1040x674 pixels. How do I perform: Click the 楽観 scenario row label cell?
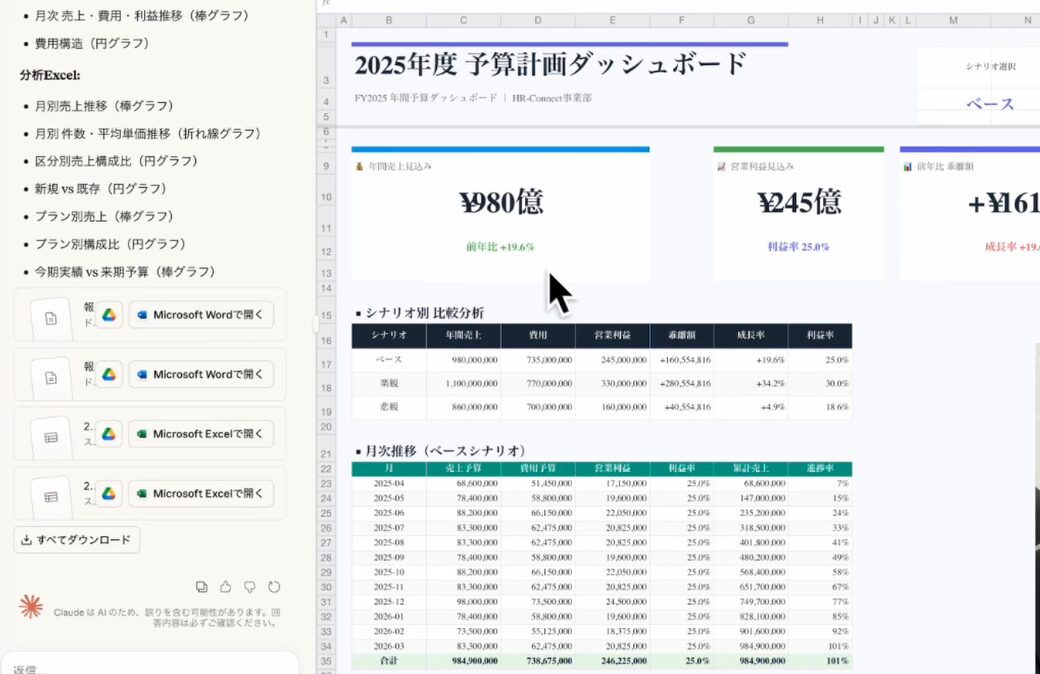pos(388,382)
